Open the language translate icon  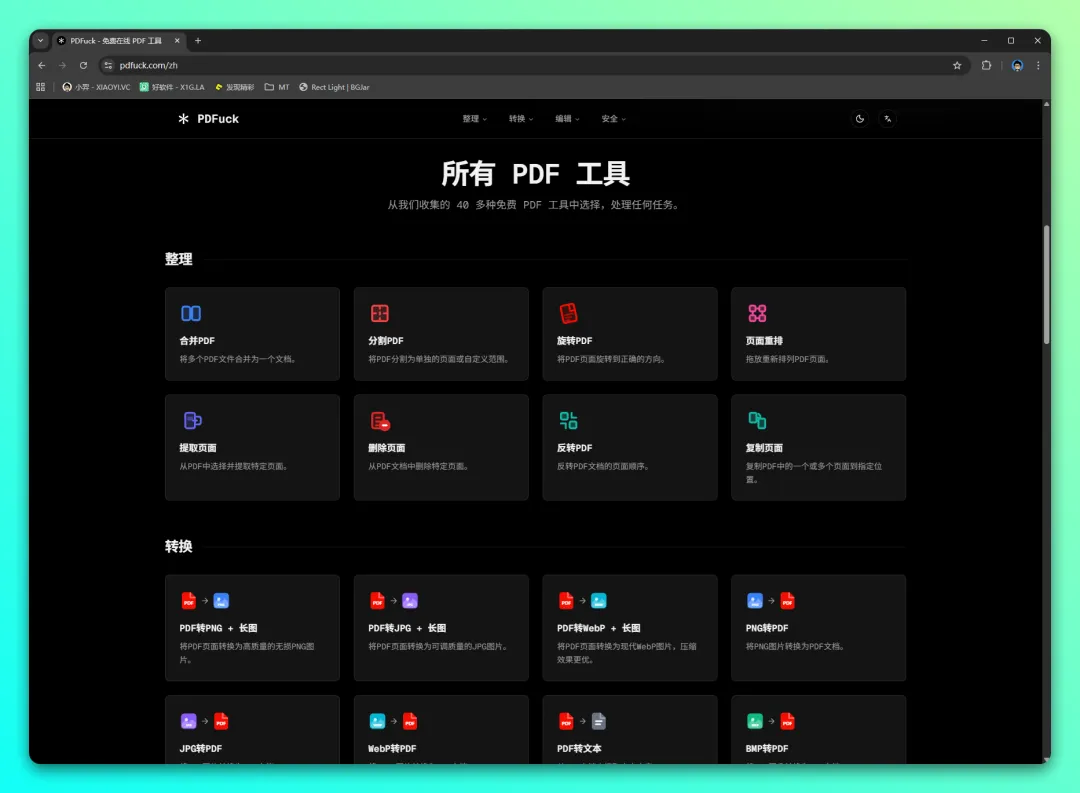tap(888, 119)
